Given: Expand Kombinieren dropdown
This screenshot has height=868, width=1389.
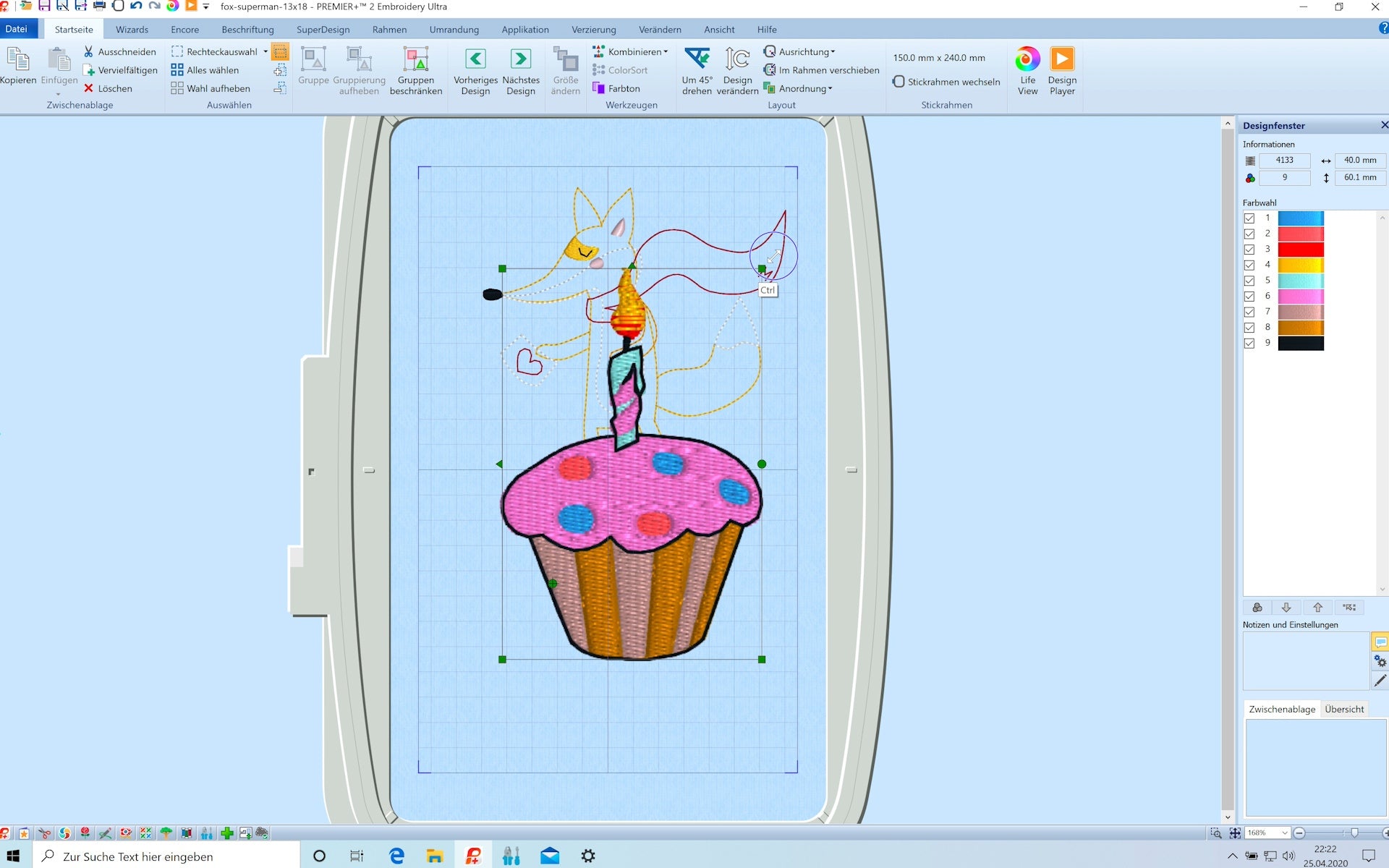Looking at the screenshot, I should coord(666,51).
